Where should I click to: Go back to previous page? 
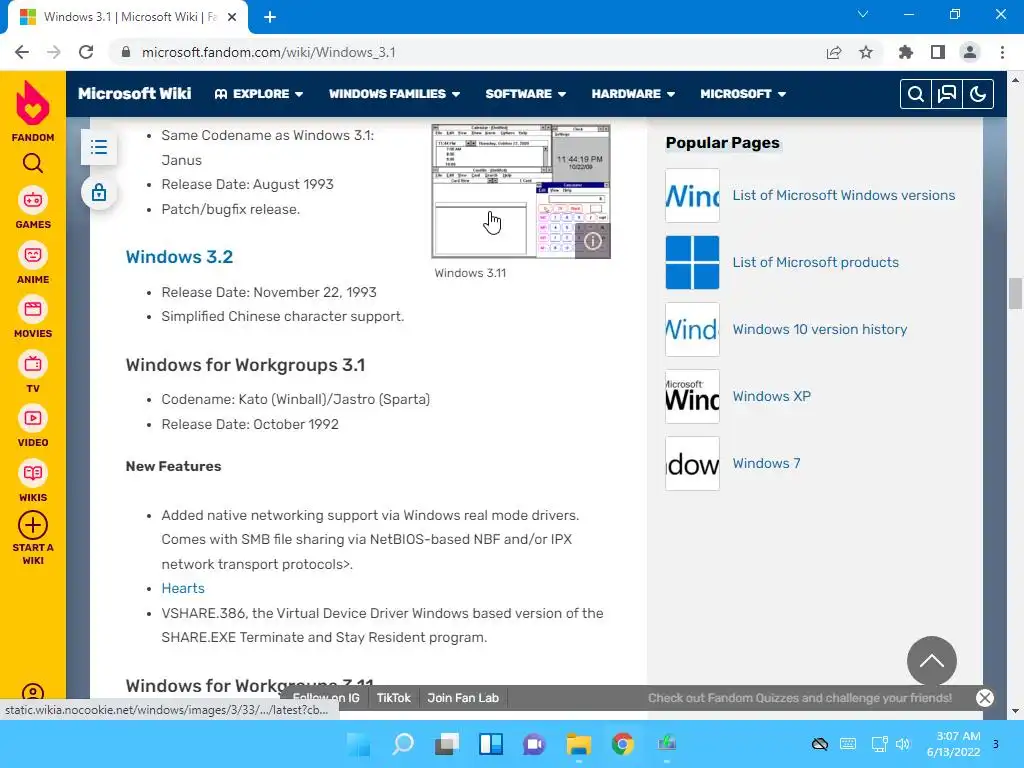pos(22,52)
